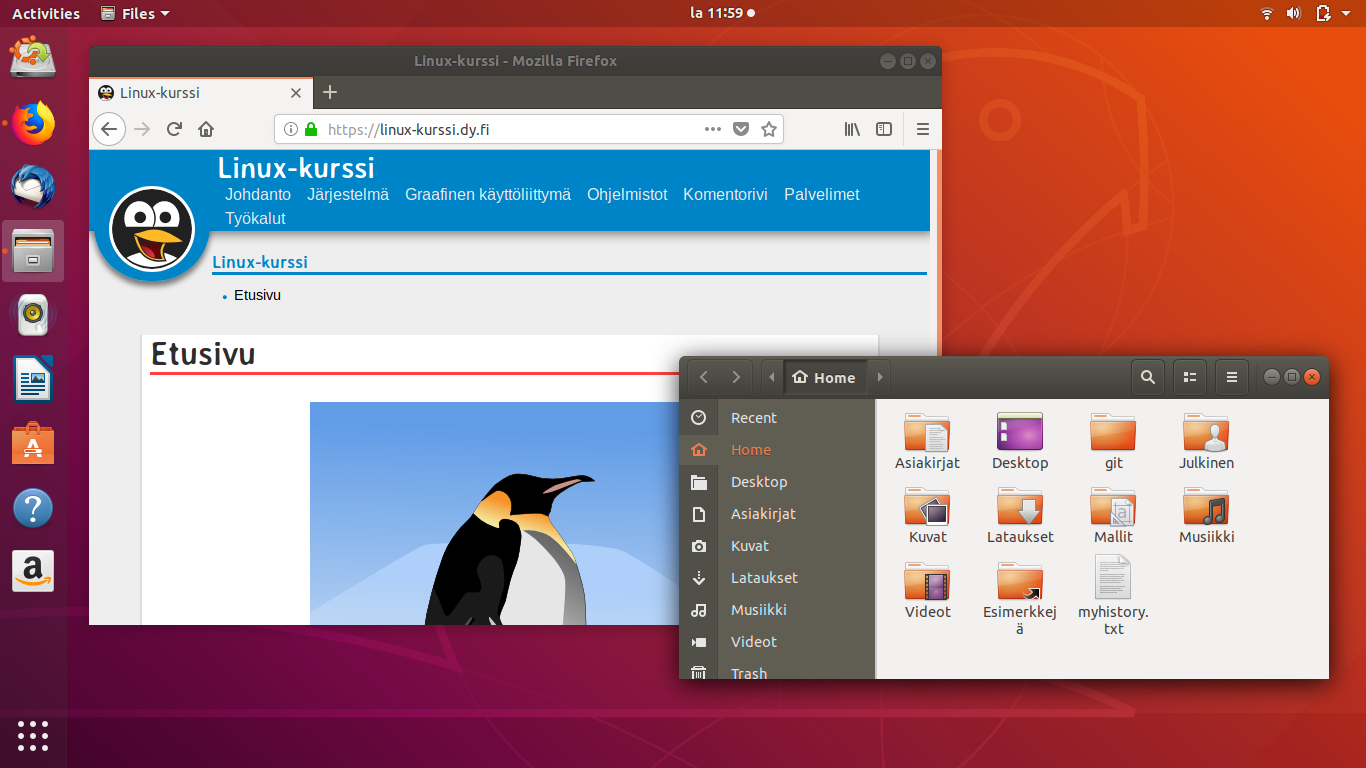Toggle list/grid view in Files

tap(1190, 377)
